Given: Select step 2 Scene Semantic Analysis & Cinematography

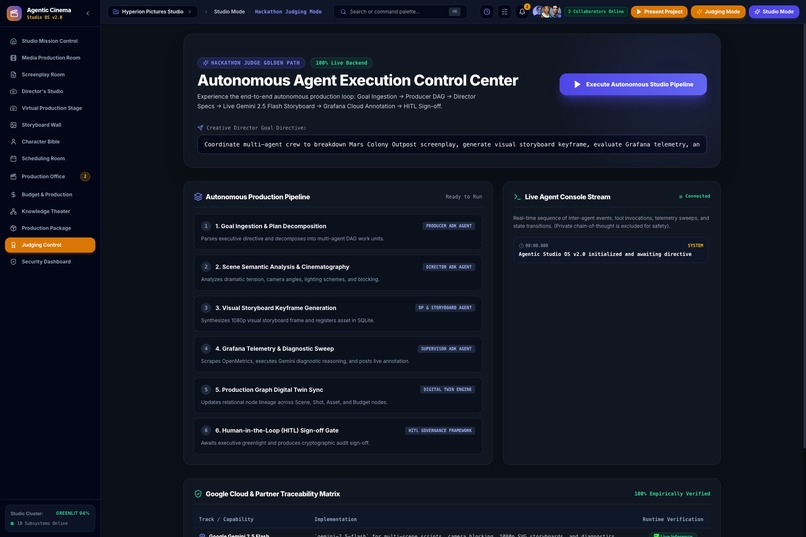Looking at the screenshot, I should (338, 272).
